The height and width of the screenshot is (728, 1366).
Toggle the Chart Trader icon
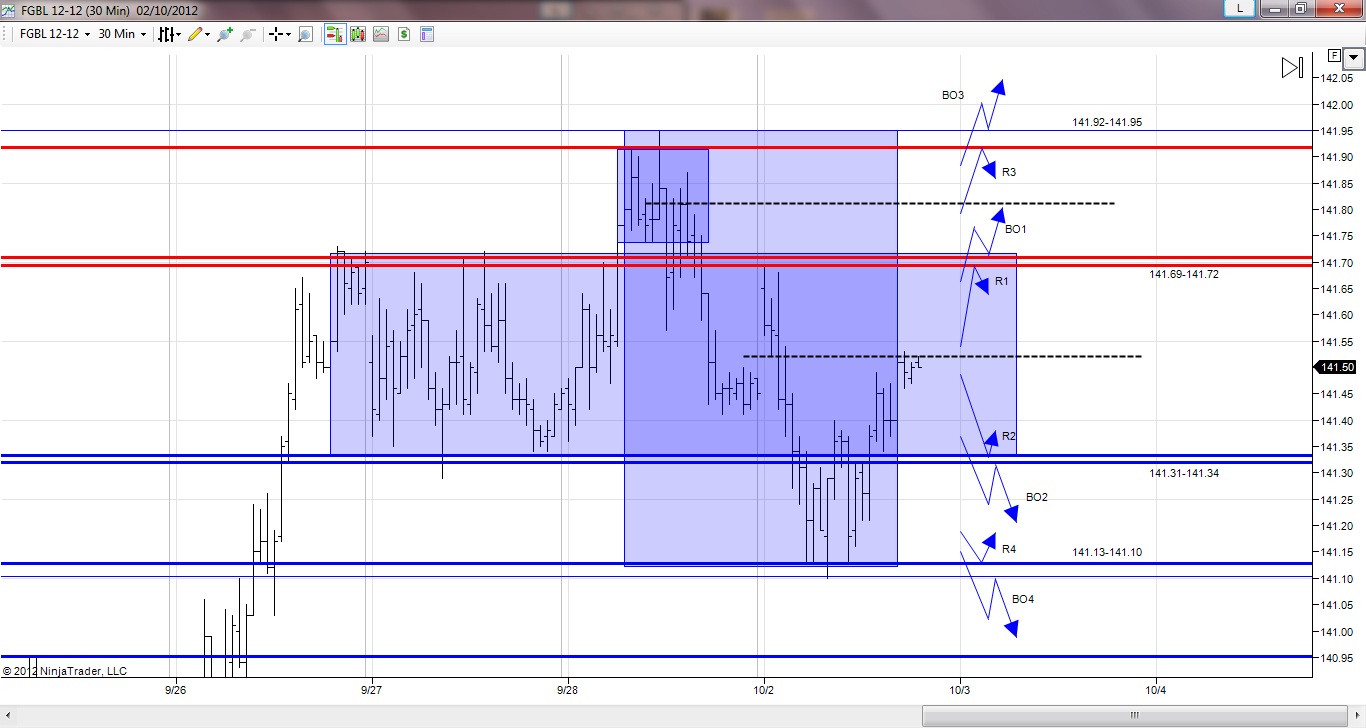(333, 34)
